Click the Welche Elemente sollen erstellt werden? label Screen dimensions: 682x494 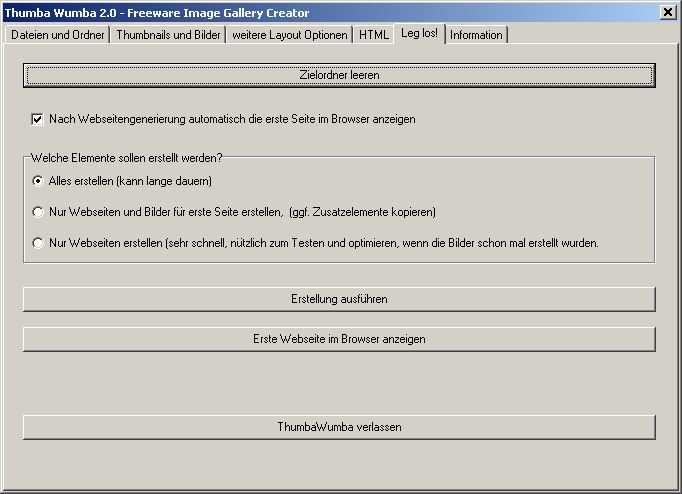pos(127,158)
